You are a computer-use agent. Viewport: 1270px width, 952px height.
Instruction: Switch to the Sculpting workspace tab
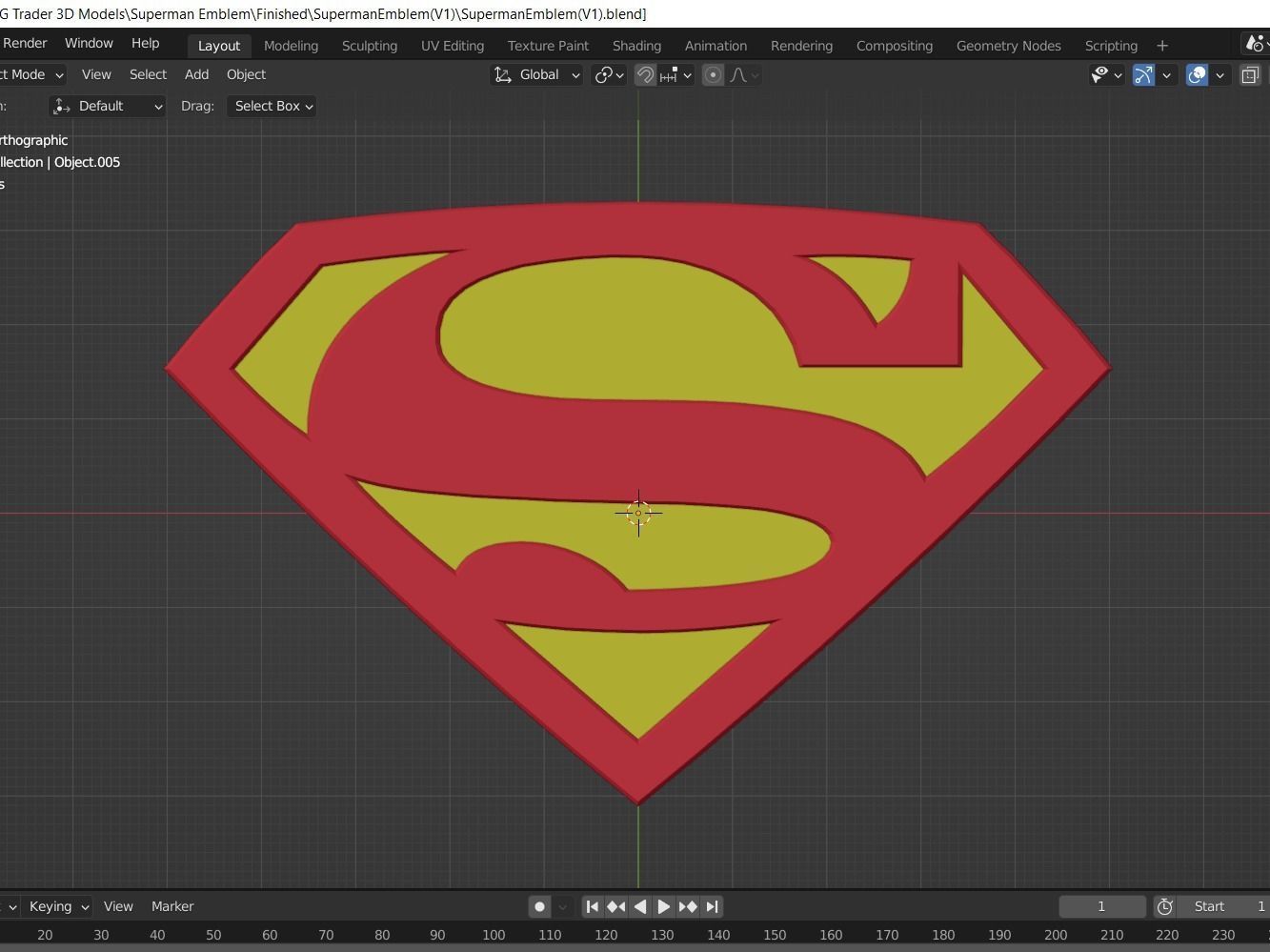pos(370,46)
